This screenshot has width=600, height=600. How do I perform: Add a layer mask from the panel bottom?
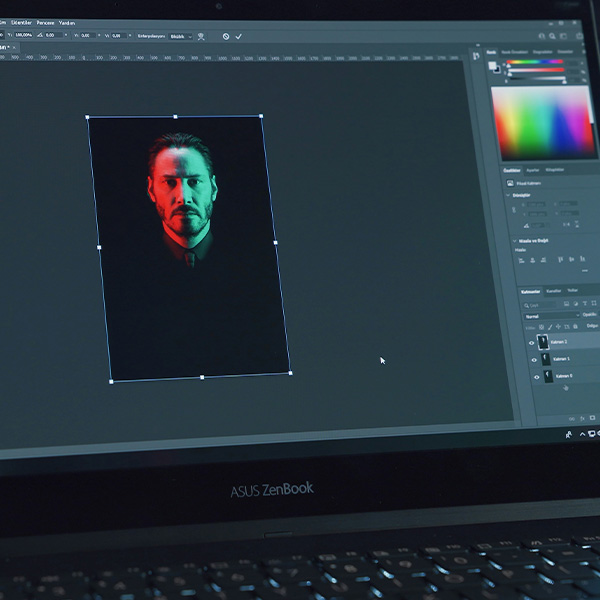point(592,417)
